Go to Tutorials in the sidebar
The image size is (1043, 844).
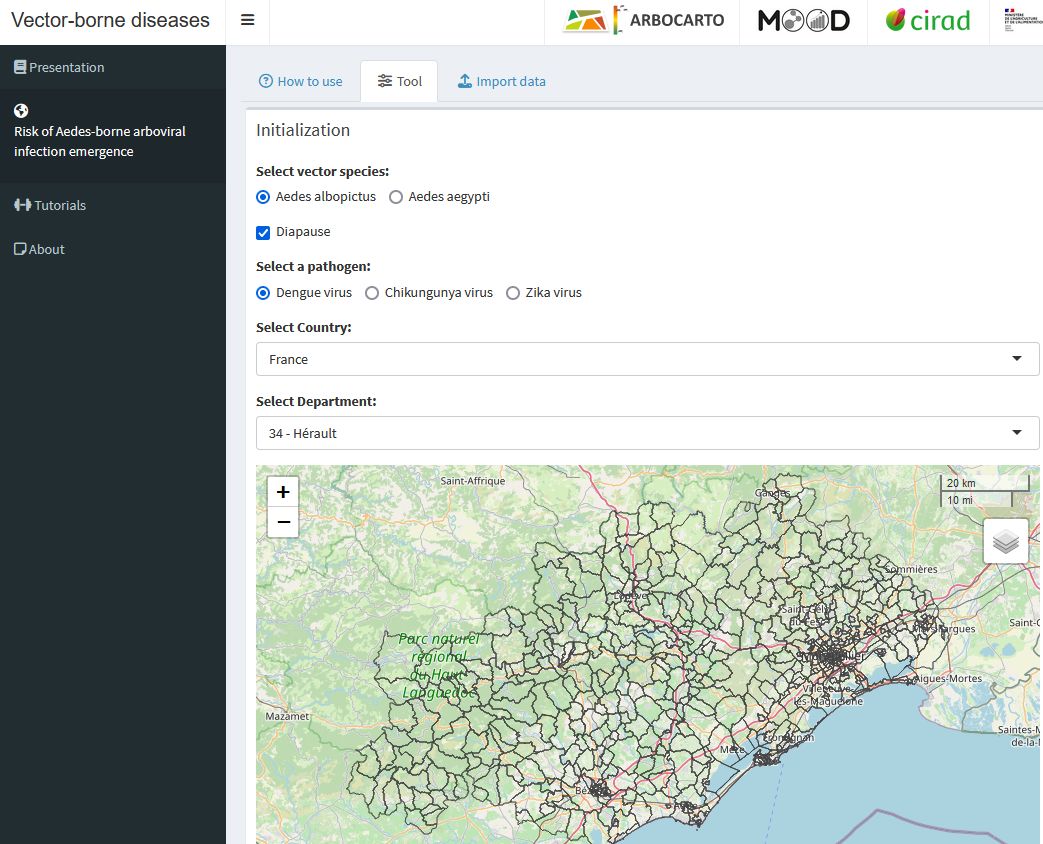[60, 205]
